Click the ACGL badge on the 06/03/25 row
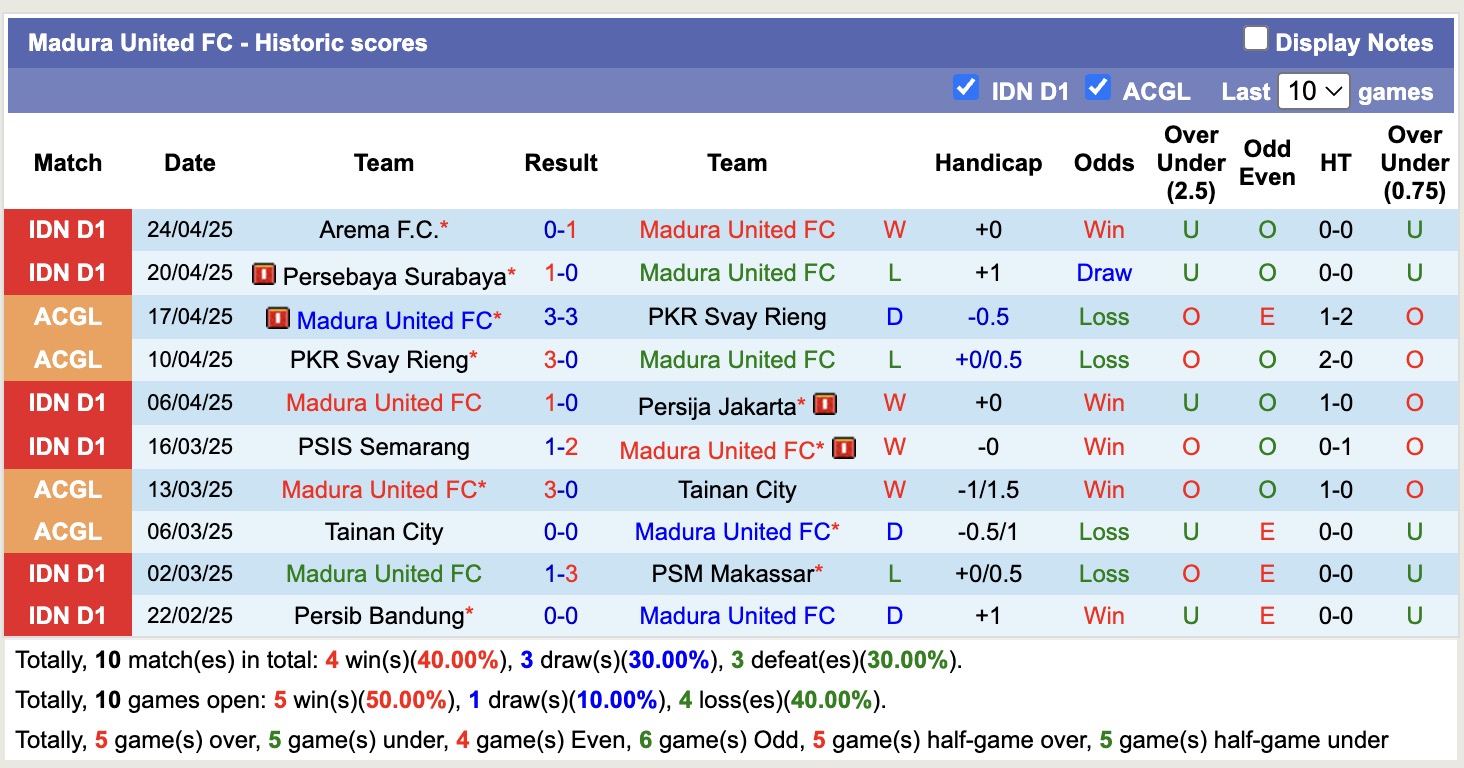 tap(67, 531)
